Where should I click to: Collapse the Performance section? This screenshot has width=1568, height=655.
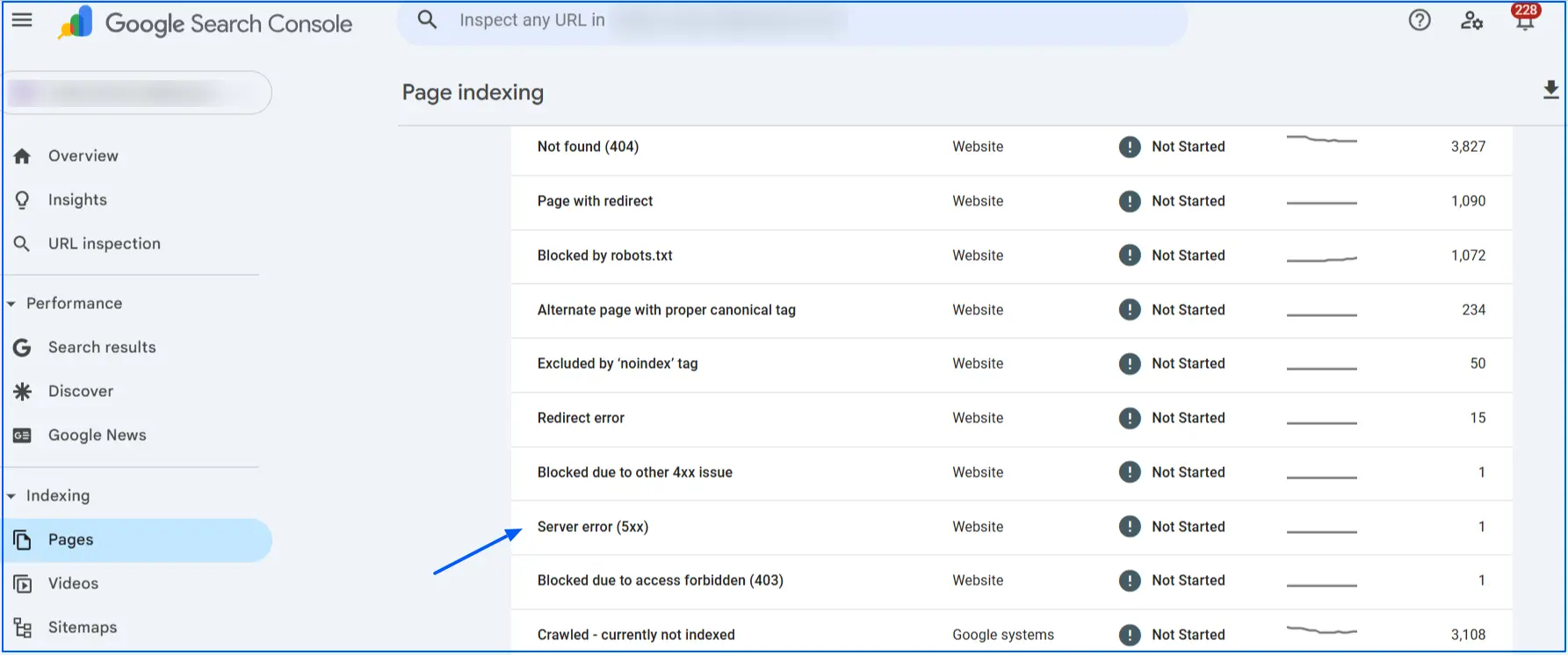click(x=11, y=304)
